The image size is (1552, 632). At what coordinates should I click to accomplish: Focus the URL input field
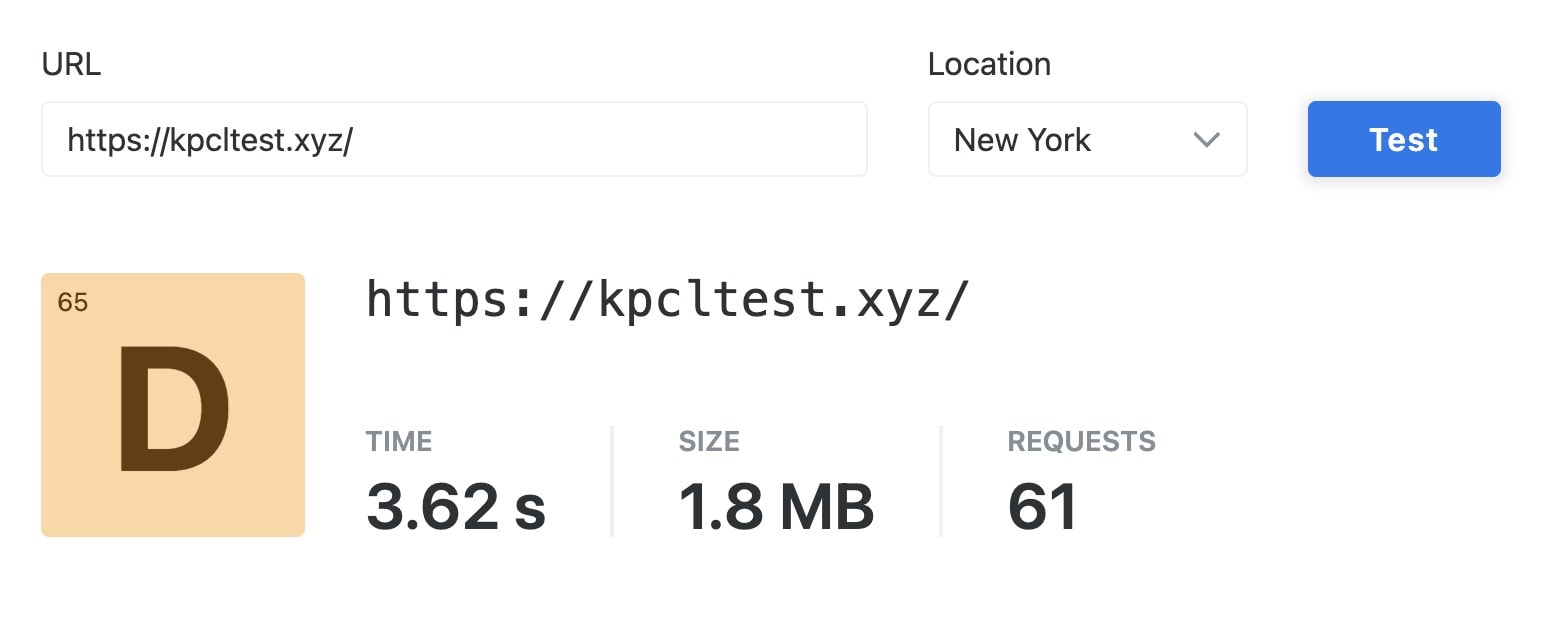click(x=453, y=140)
